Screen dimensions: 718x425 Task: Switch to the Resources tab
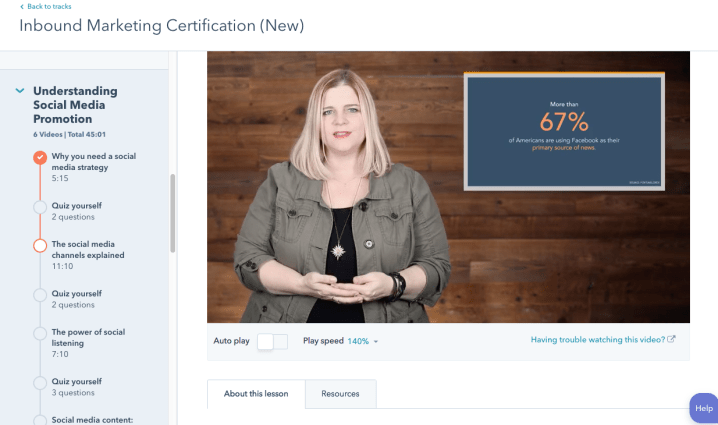coord(340,394)
